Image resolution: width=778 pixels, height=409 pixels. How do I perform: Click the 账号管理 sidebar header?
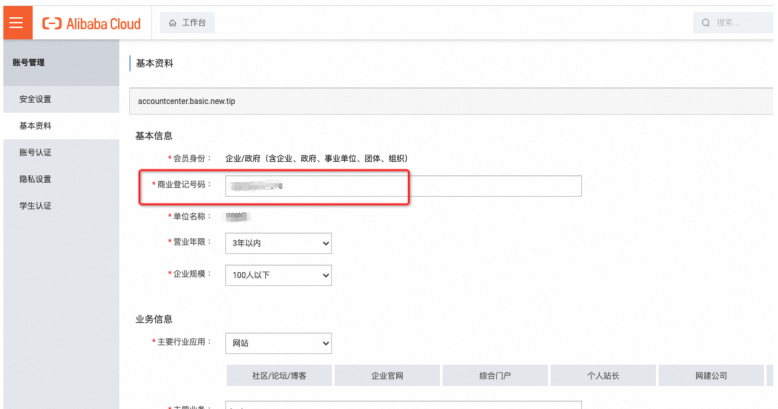click(61, 63)
